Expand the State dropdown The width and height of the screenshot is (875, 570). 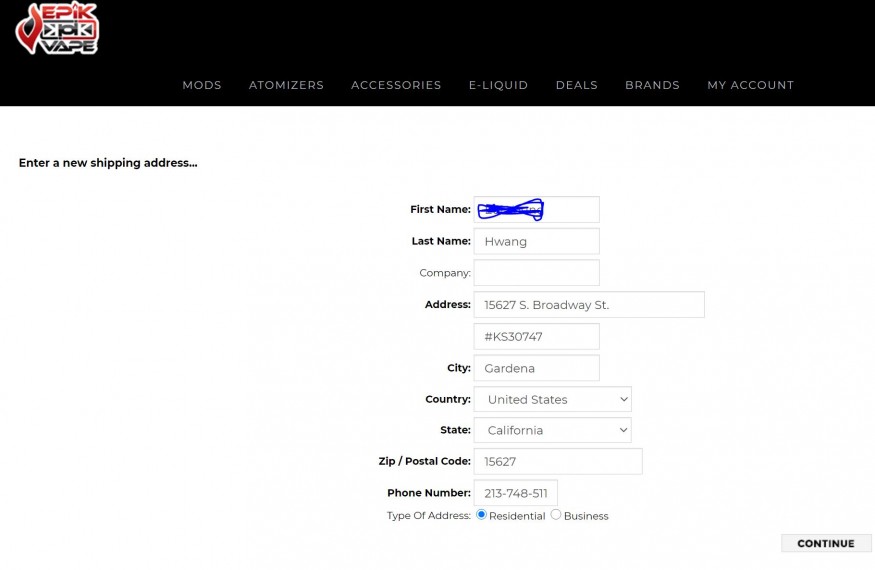[552, 430]
